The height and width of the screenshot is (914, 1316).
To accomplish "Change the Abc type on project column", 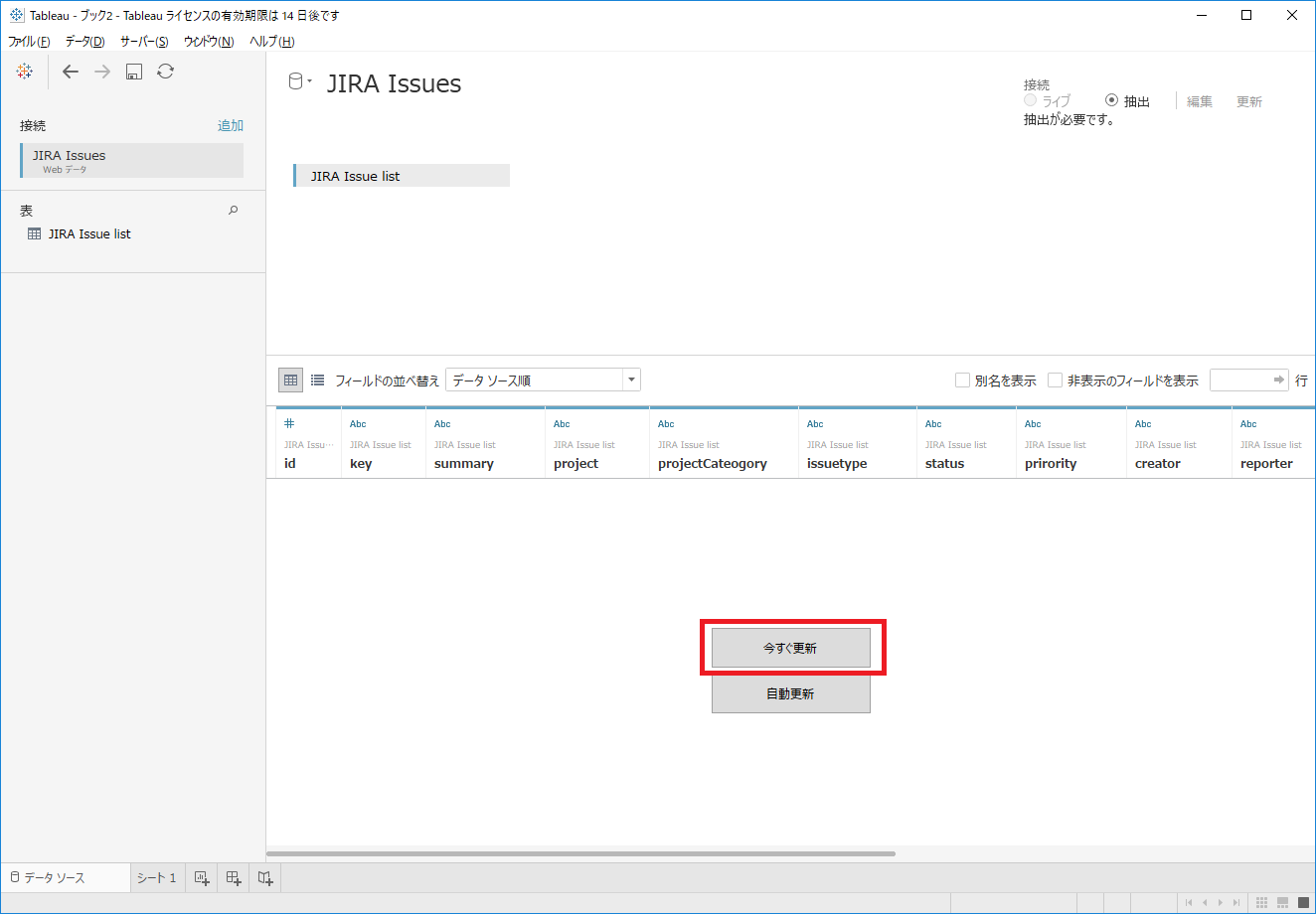I will 562,424.
